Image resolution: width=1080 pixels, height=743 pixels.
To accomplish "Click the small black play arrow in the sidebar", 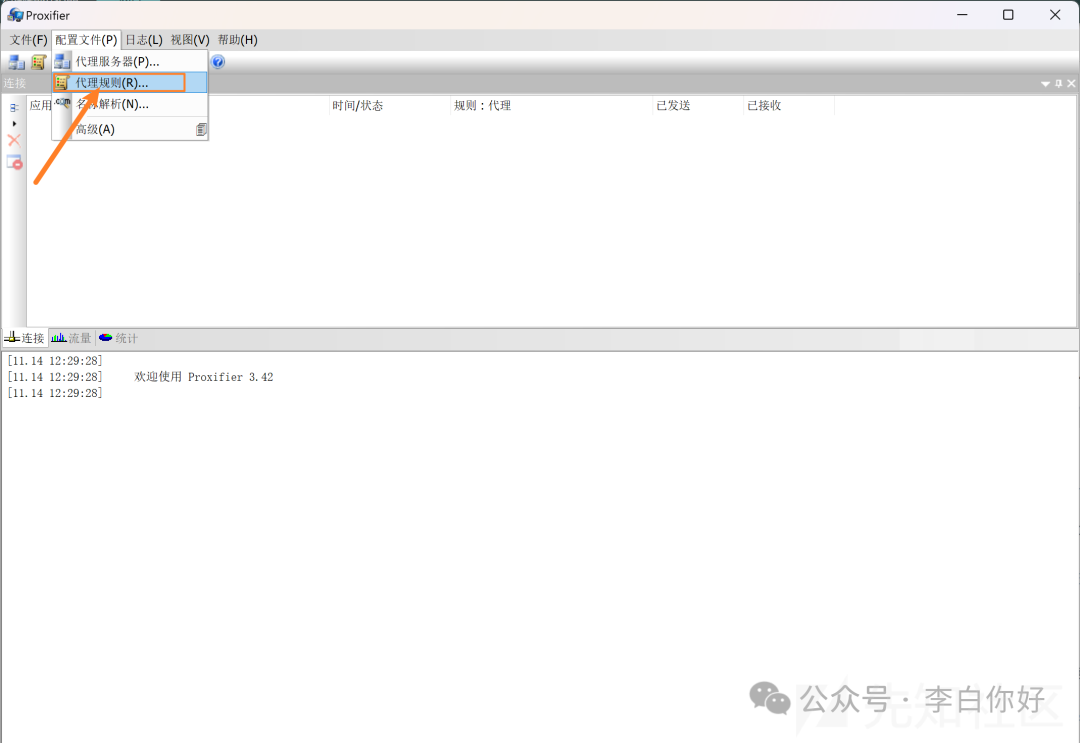I will coord(14,124).
